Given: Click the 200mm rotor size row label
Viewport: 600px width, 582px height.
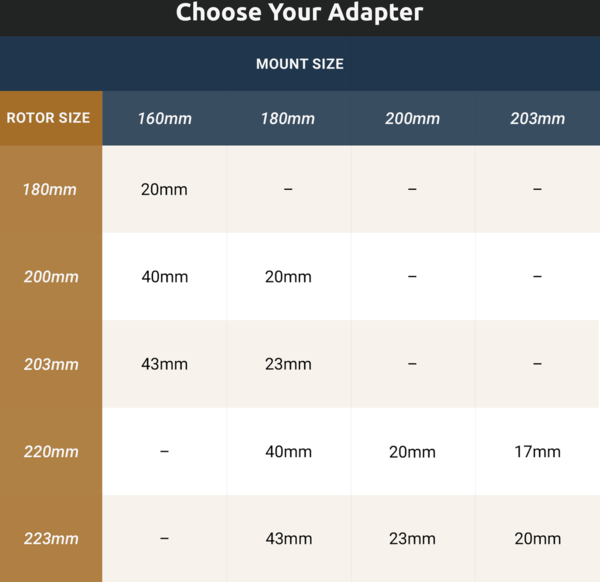Looking at the screenshot, I should 51,276.
